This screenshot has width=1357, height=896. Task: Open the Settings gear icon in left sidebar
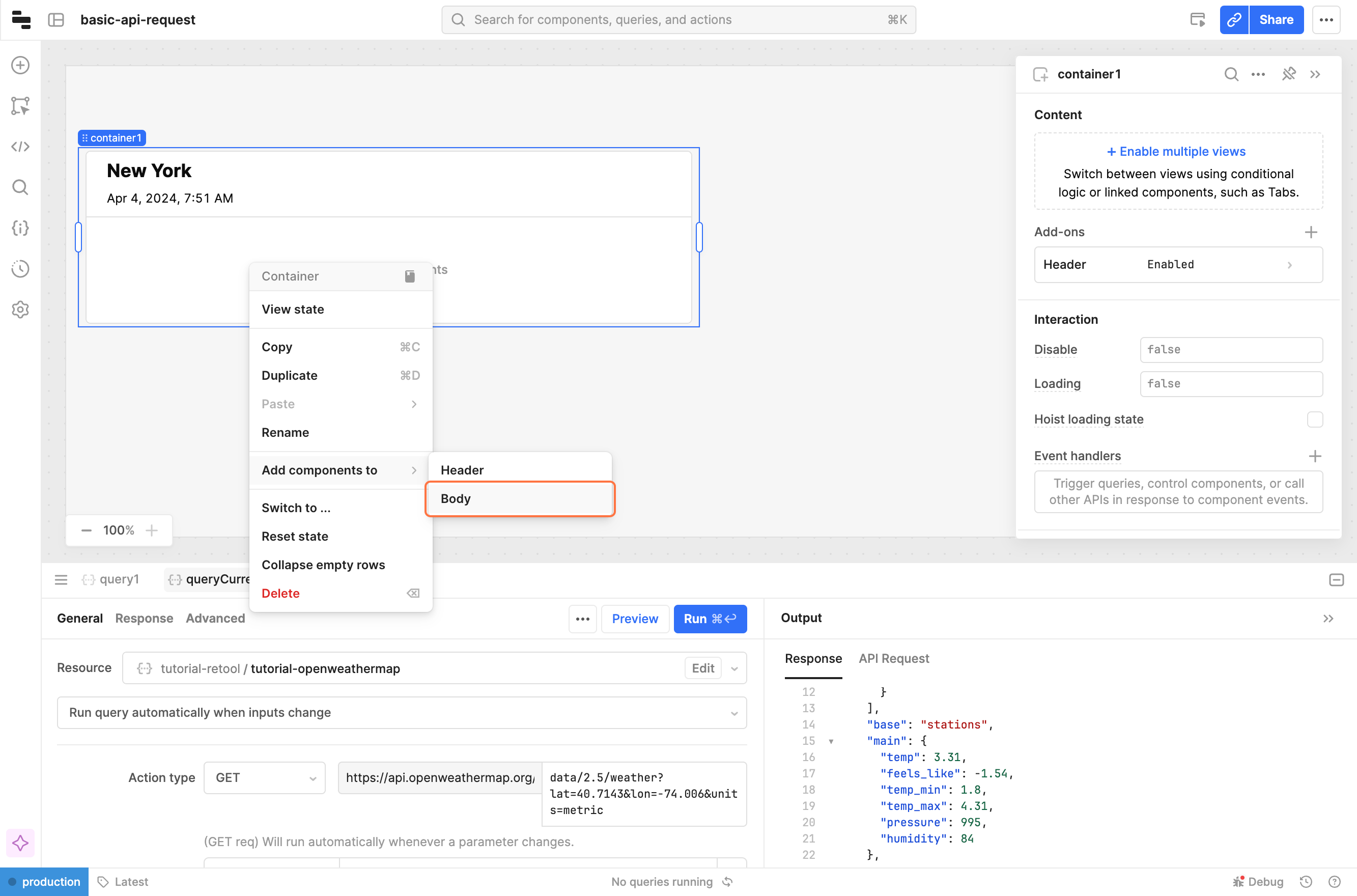pyautogui.click(x=20, y=310)
